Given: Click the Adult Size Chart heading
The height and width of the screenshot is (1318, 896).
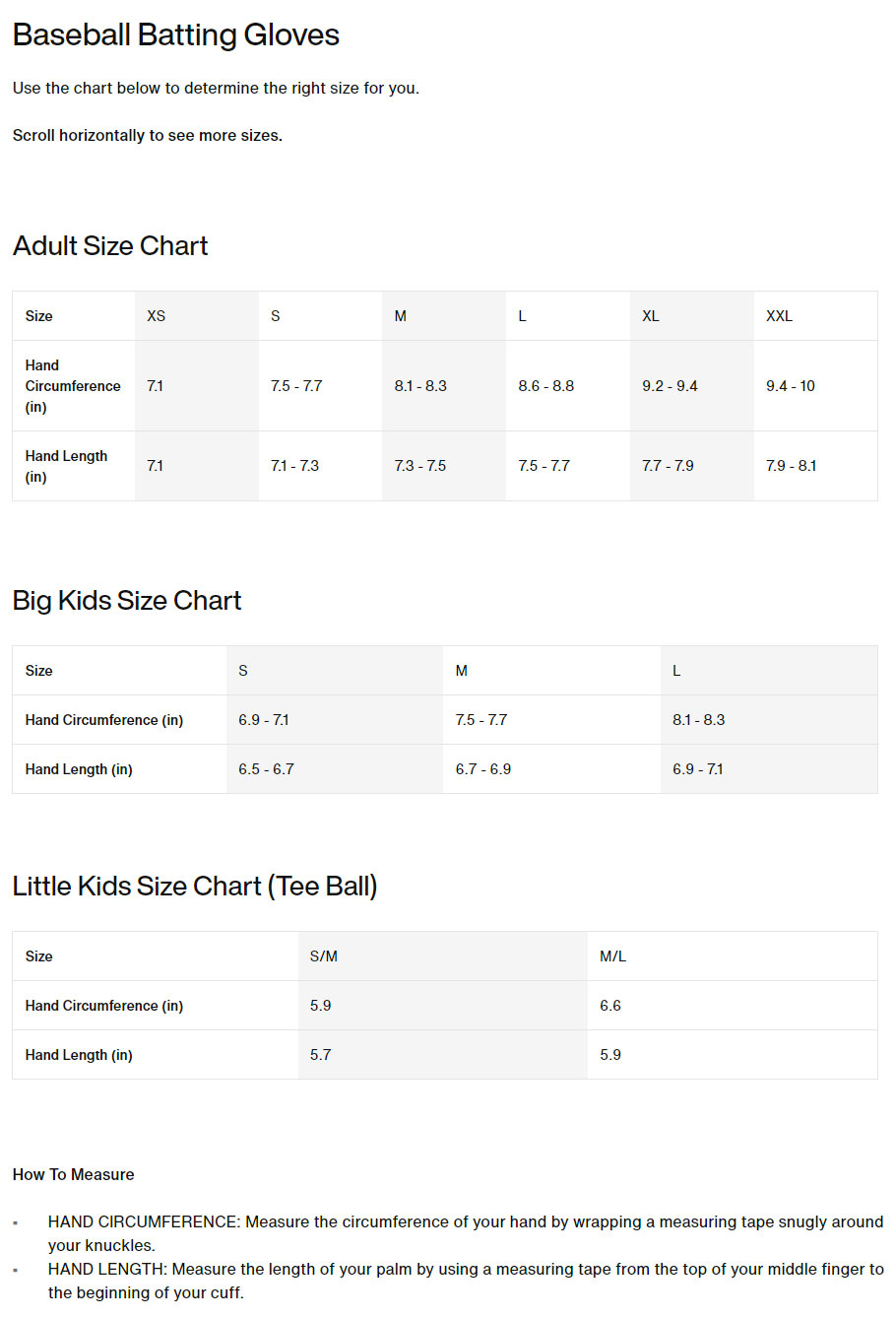Looking at the screenshot, I should click(110, 245).
